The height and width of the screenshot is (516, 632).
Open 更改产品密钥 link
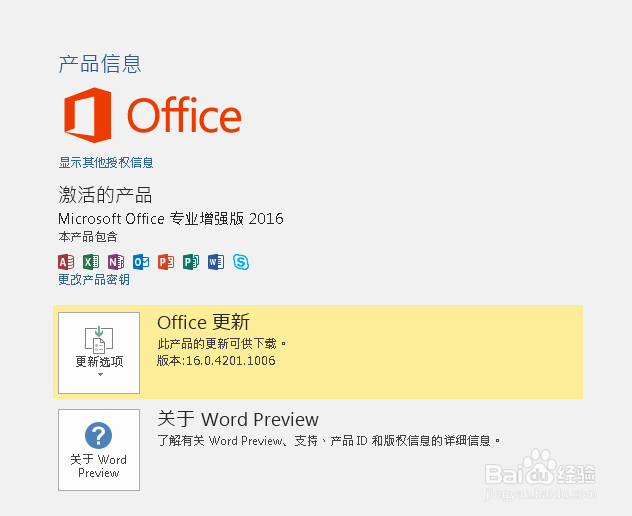point(94,279)
